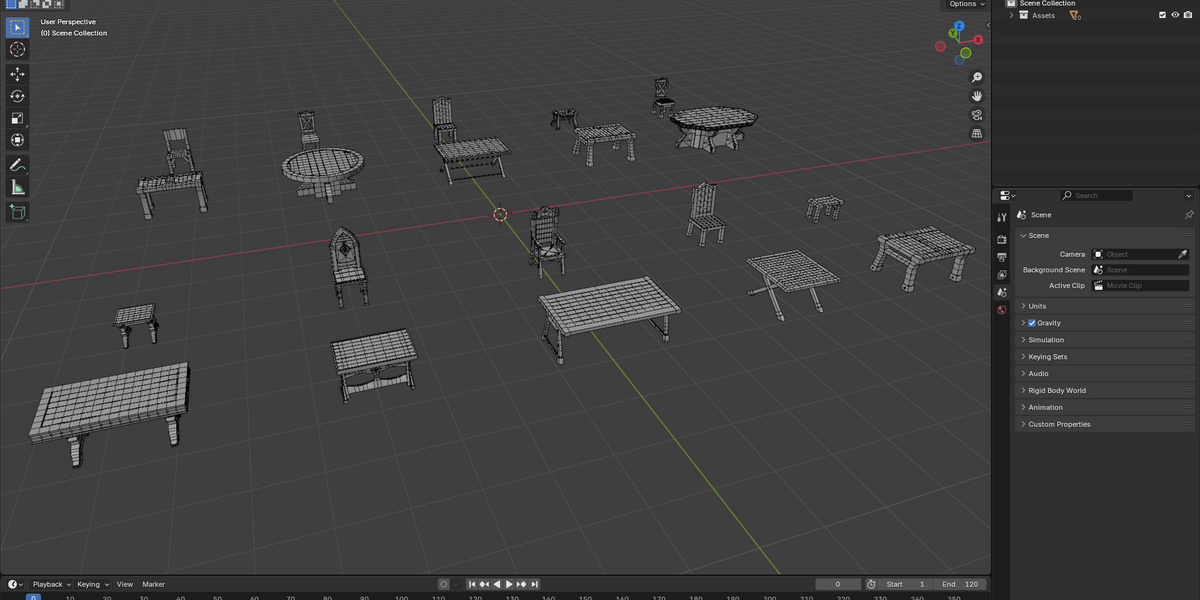Screen dimensions: 1200x600
Task: Click the properties Search field
Action: (x=1096, y=196)
